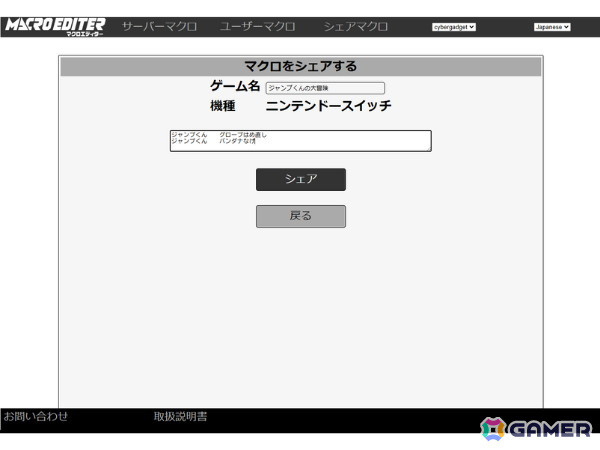Open the シェアマクロ menu
This screenshot has height=450, width=600.
355,26
